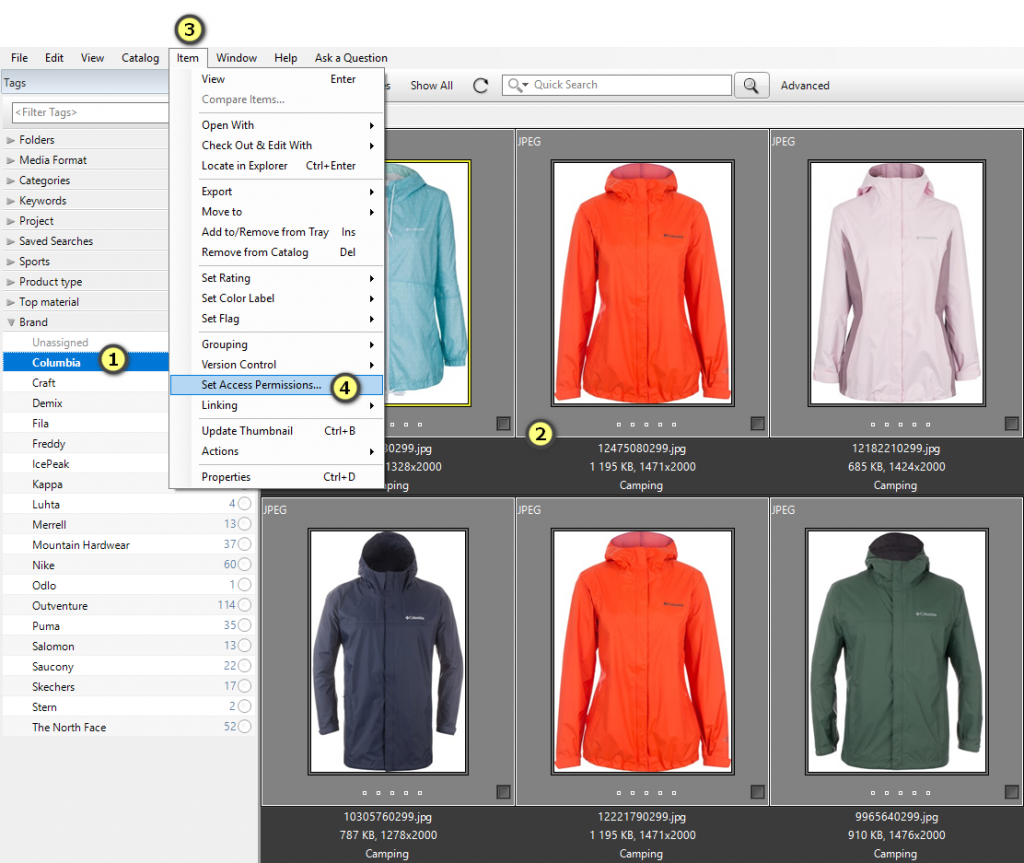The height and width of the screenshot is (863, 1024).
Task: Toggle the circle next to Nike tag
Action: pos(244,565)
